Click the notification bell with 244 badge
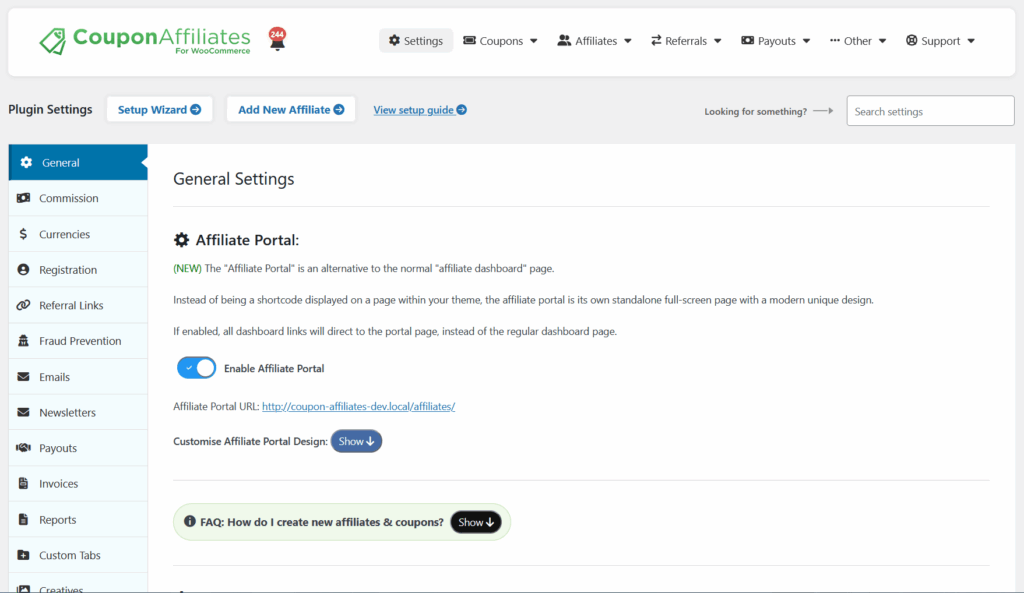The width and height of the screenshot is (1024, 593). click(277, 40)
